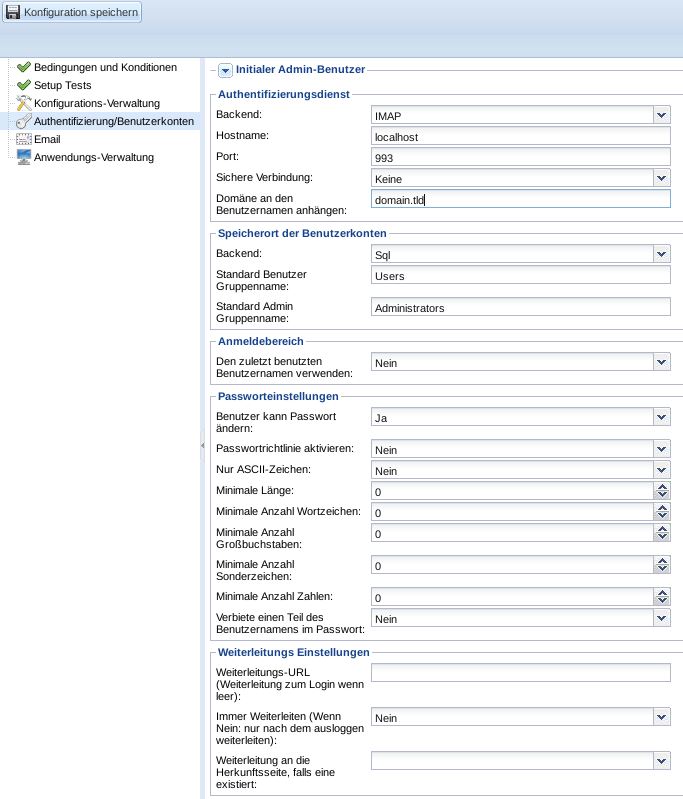The width and height of the screenshot is (683, 799).
Task: Click the monitor icon for Anwendungs-Verwaltung
Action: tap(23, 157)
